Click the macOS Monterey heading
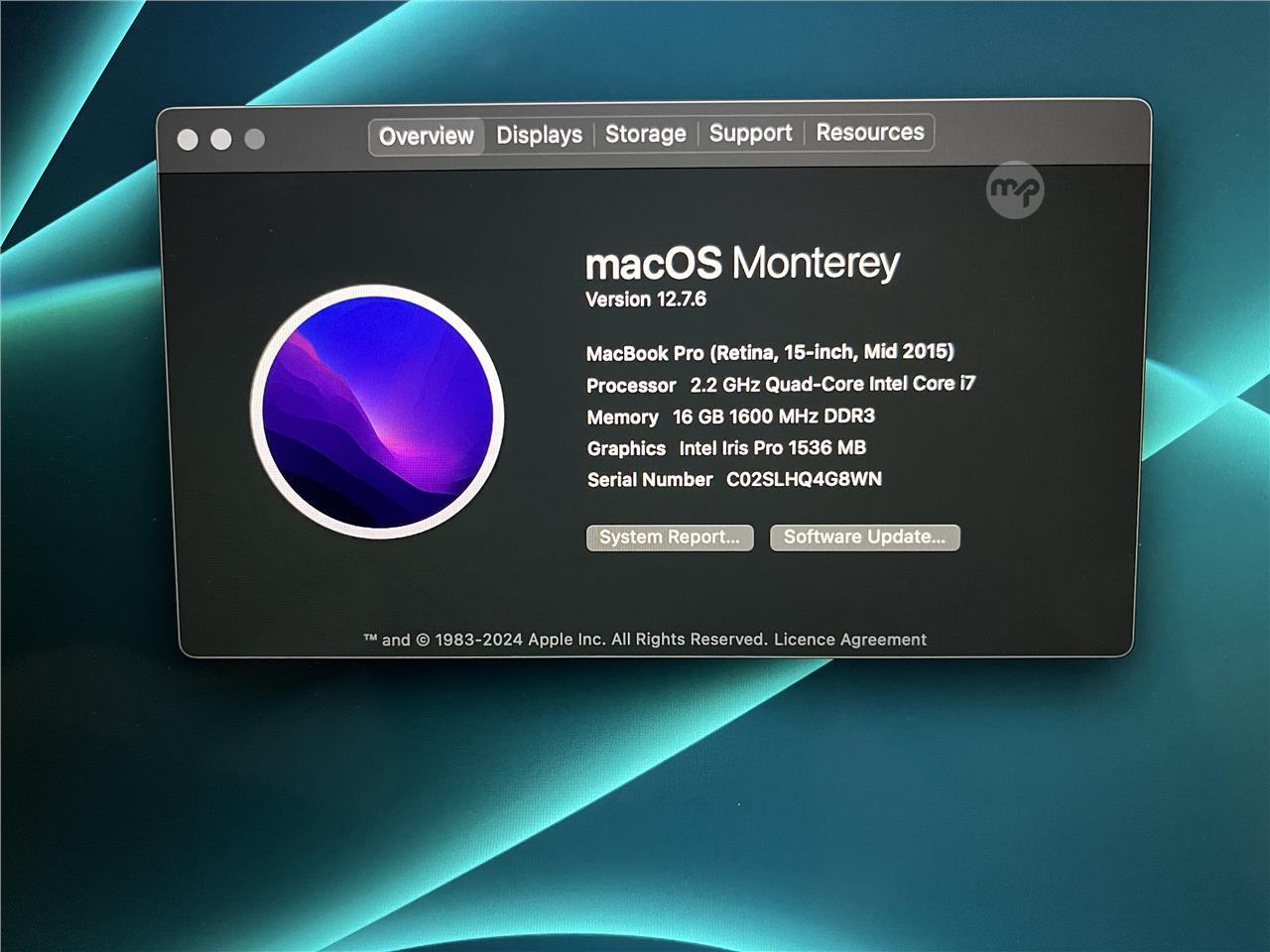Screen dimensions: 1270x952 742,264
